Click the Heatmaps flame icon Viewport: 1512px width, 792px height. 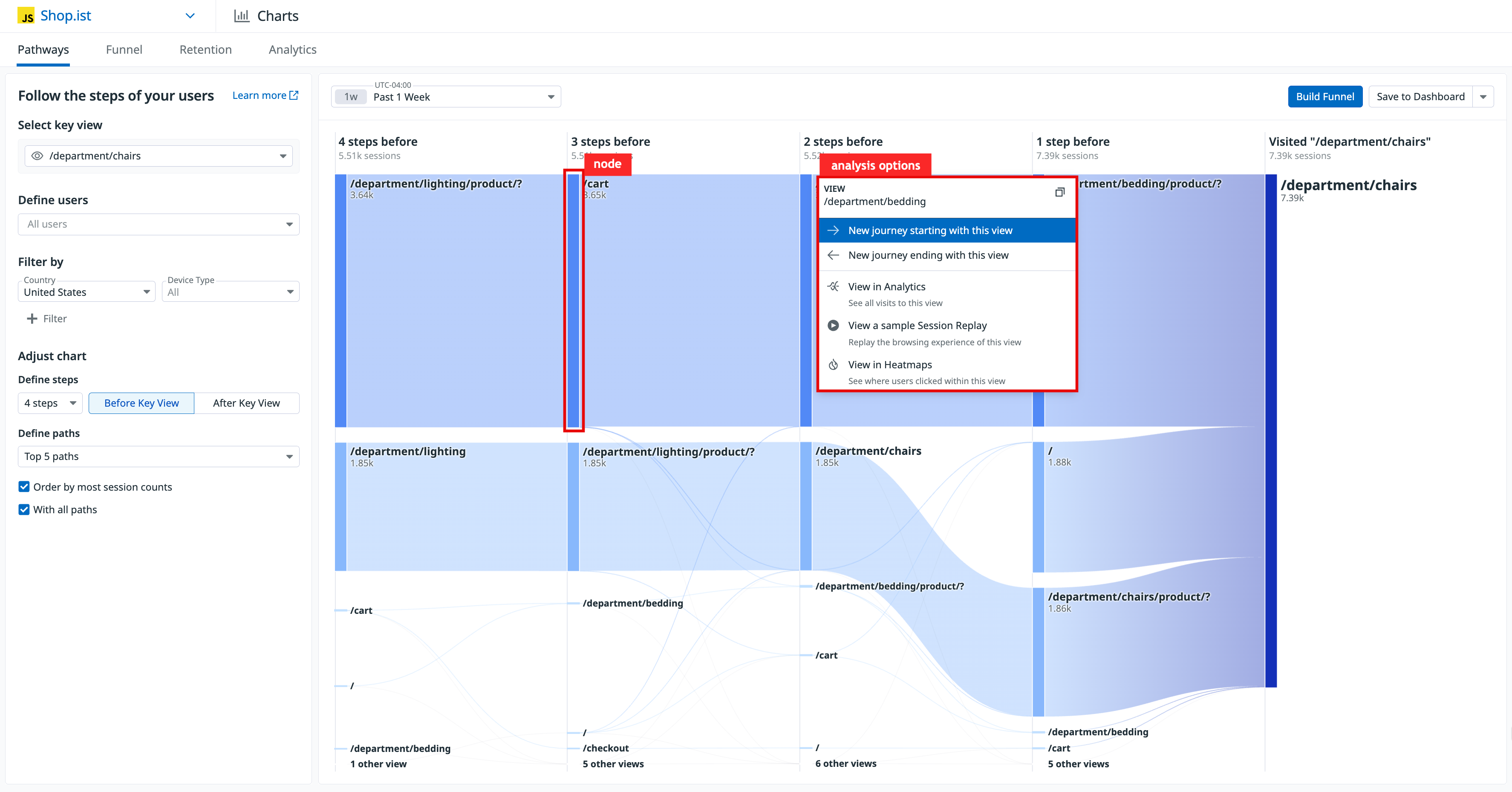833,364
